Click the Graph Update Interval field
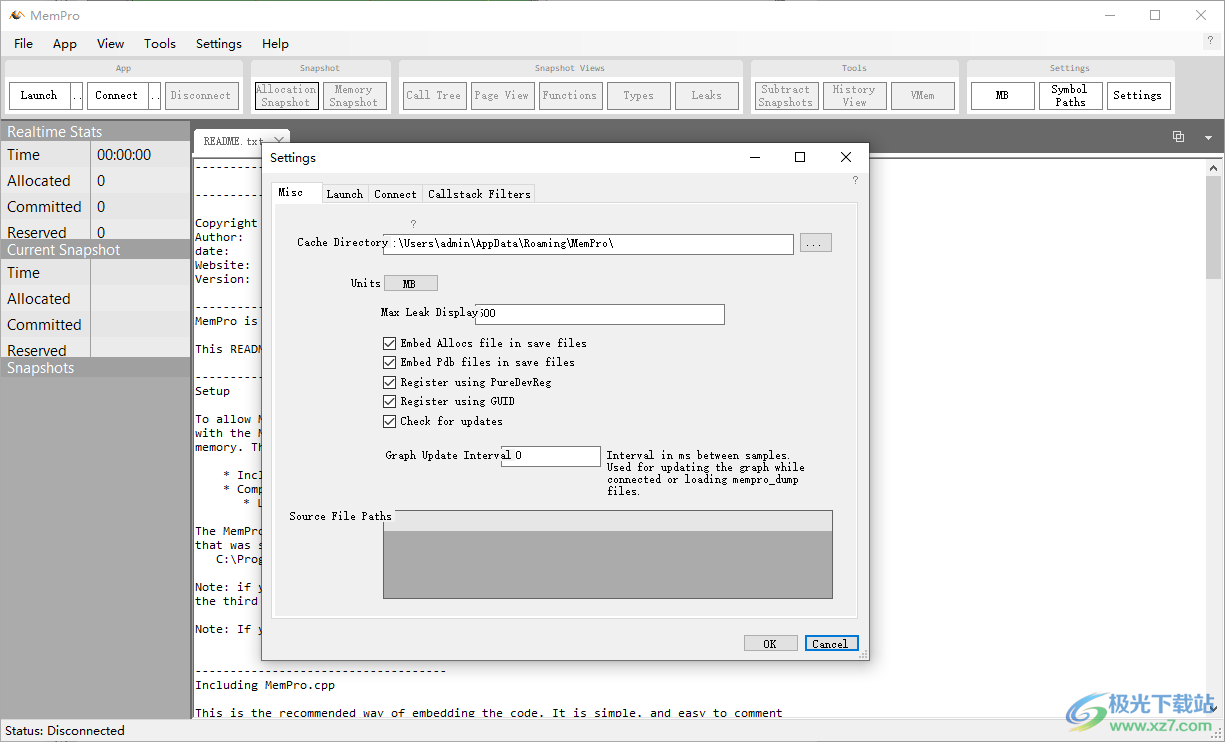 553,456
